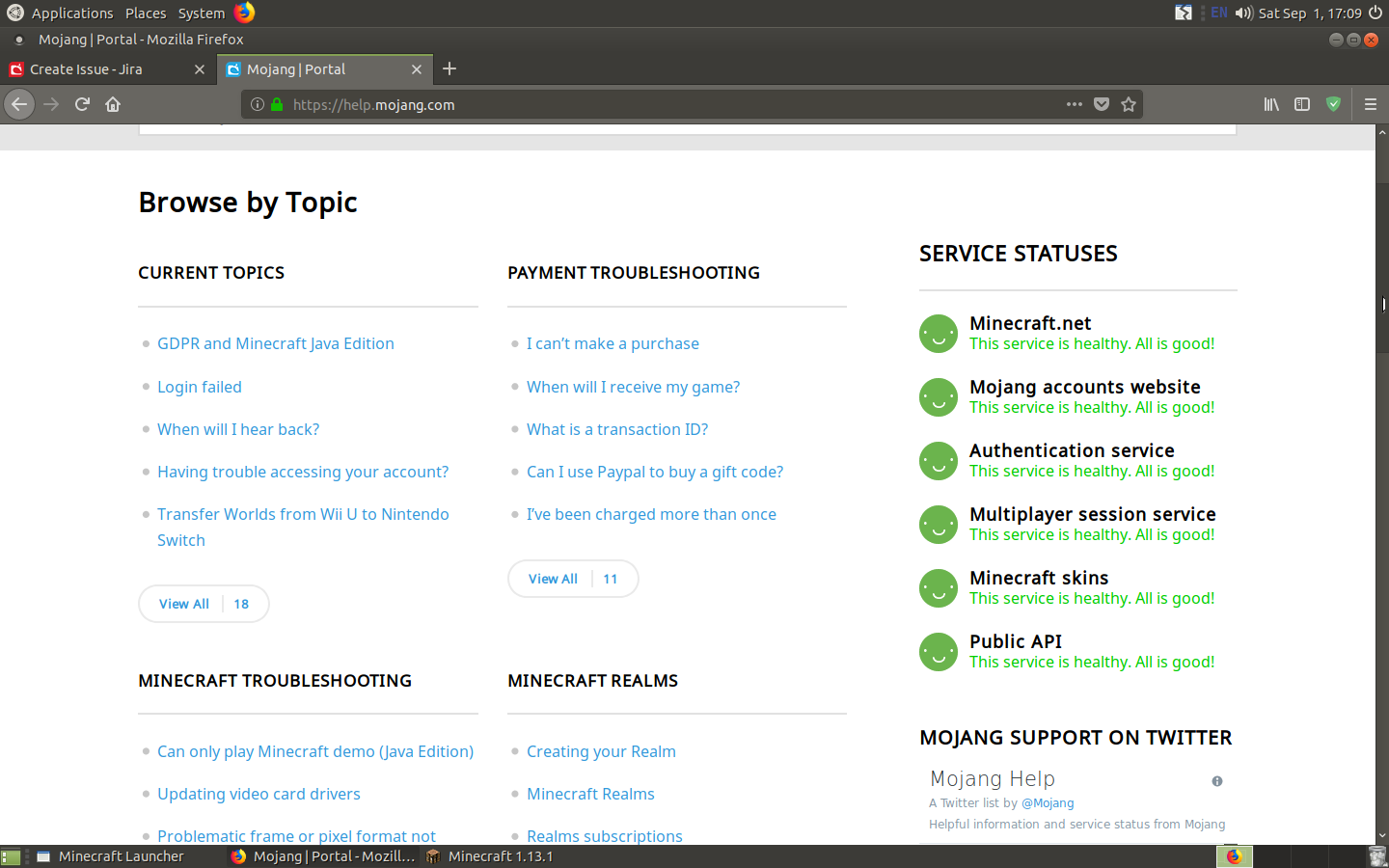
Task: Open Updating video card drivers
Action: tap(259, 794)
